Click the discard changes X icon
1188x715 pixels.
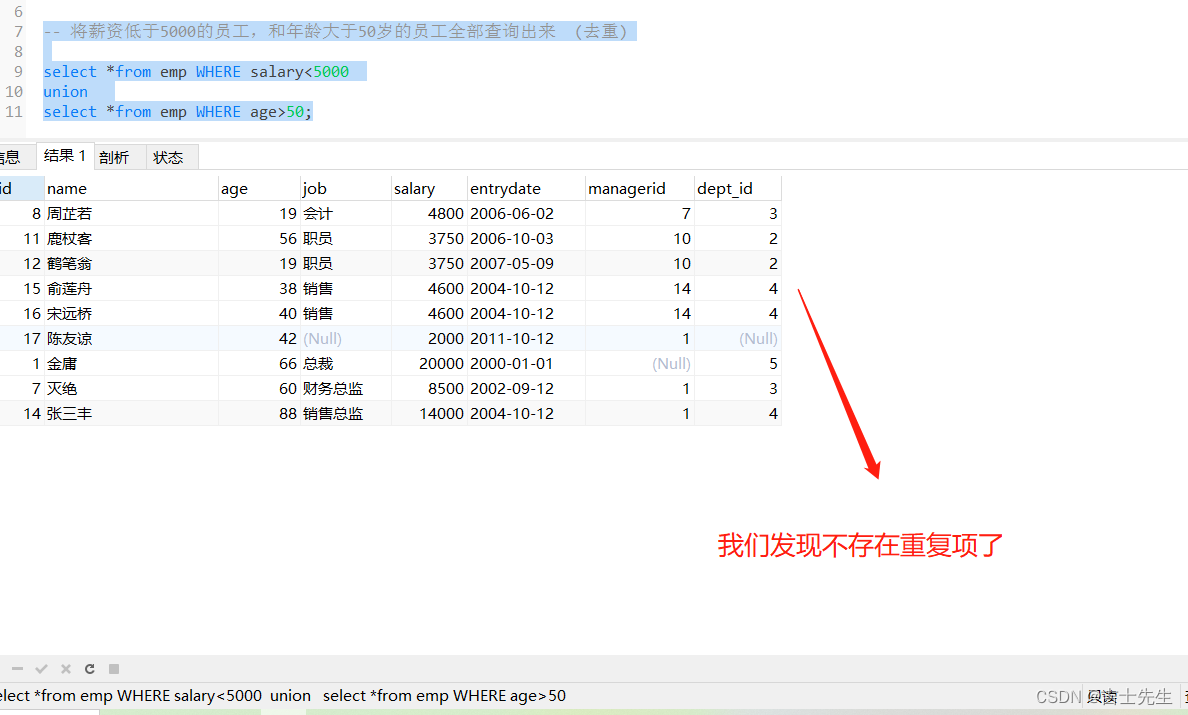click(66, 669)
